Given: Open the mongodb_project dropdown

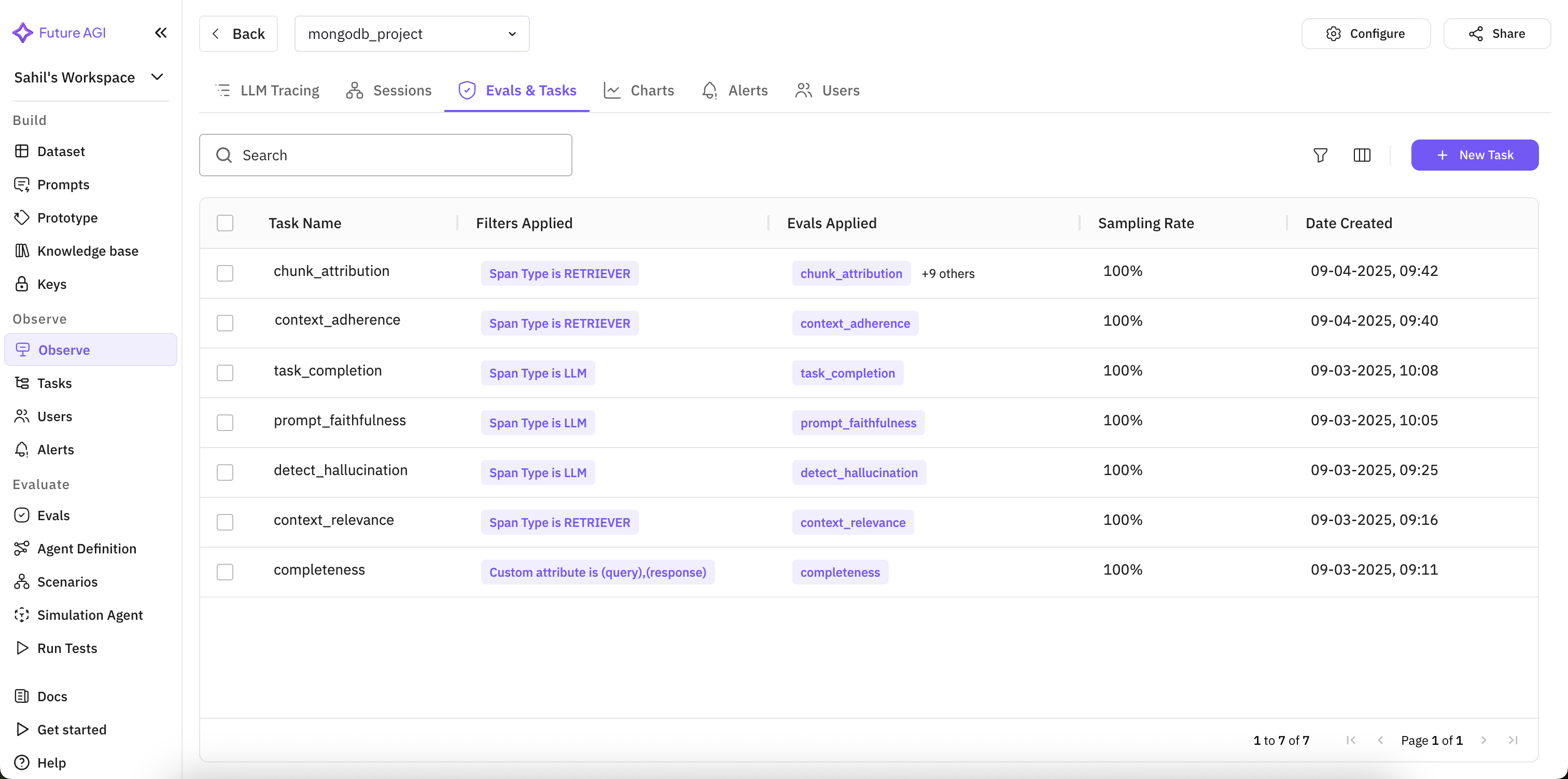Looking at the screenshot, I should point(412,34).
